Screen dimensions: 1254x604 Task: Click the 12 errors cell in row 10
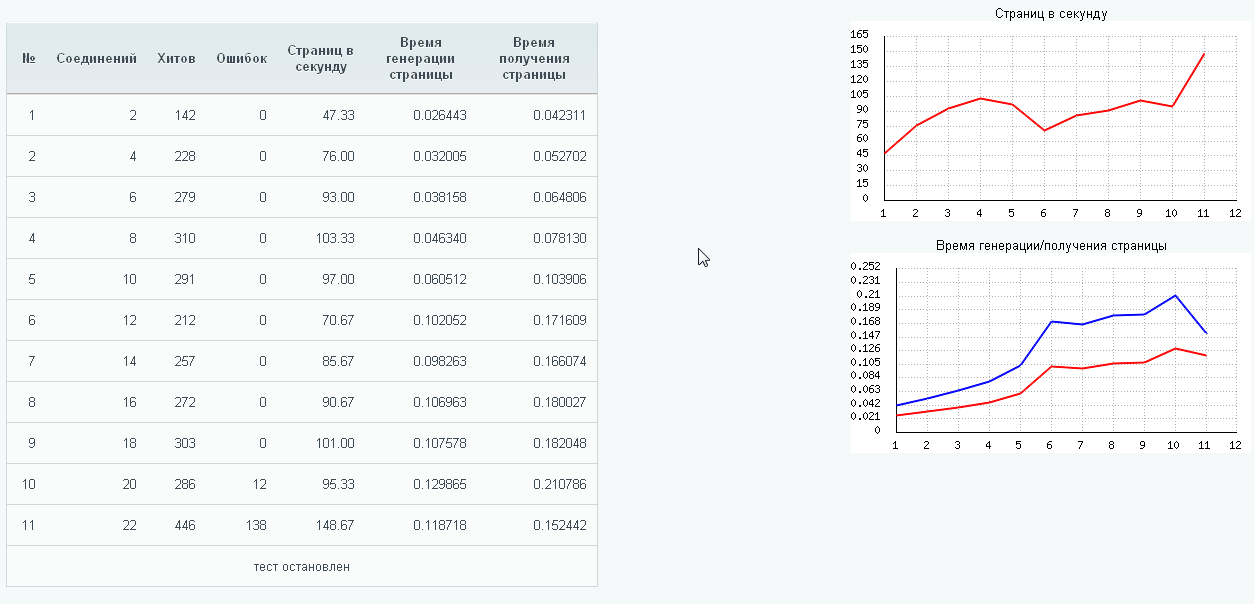(259, 485)
